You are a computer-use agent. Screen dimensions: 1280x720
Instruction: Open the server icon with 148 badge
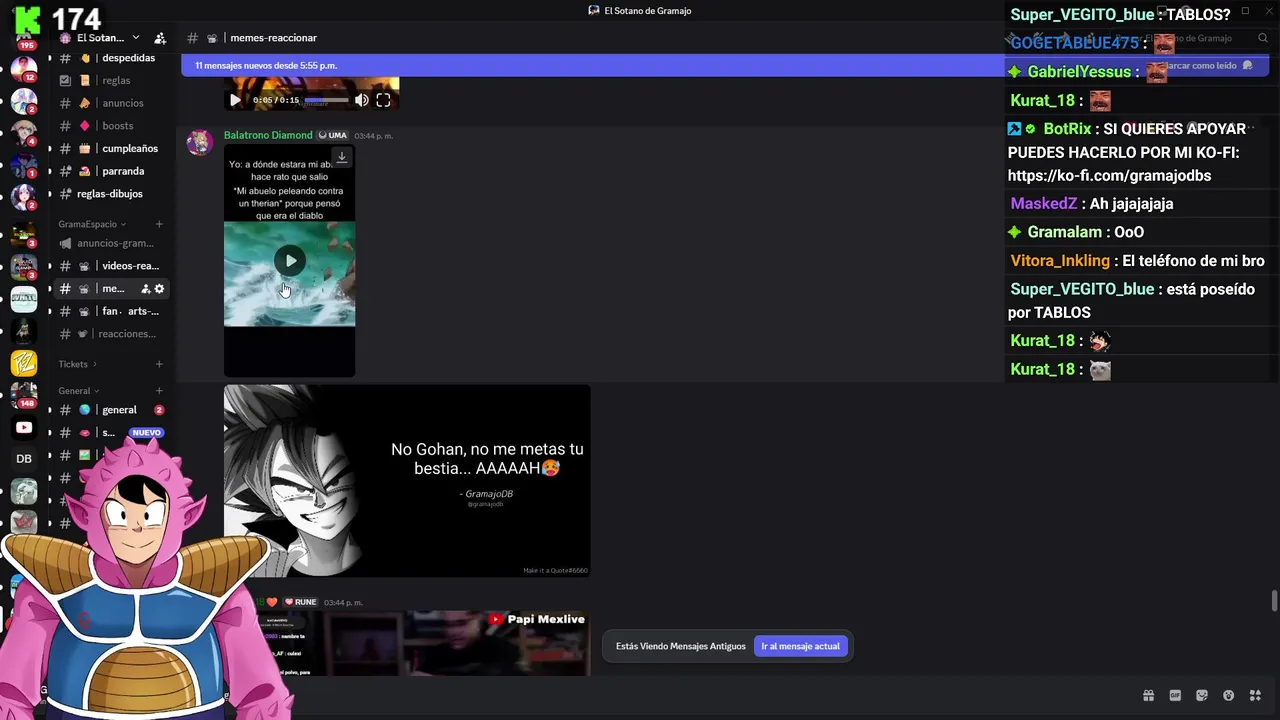(x=24, y=394)
